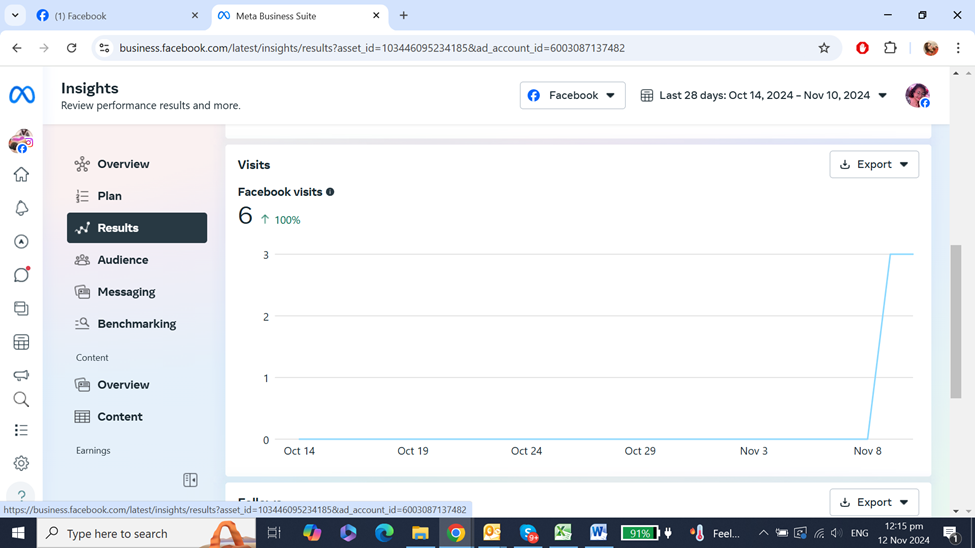The width and height of the screenshot is (975, 548).
Task: Open the Chrome three-dot menu
Action: (958, 48)
